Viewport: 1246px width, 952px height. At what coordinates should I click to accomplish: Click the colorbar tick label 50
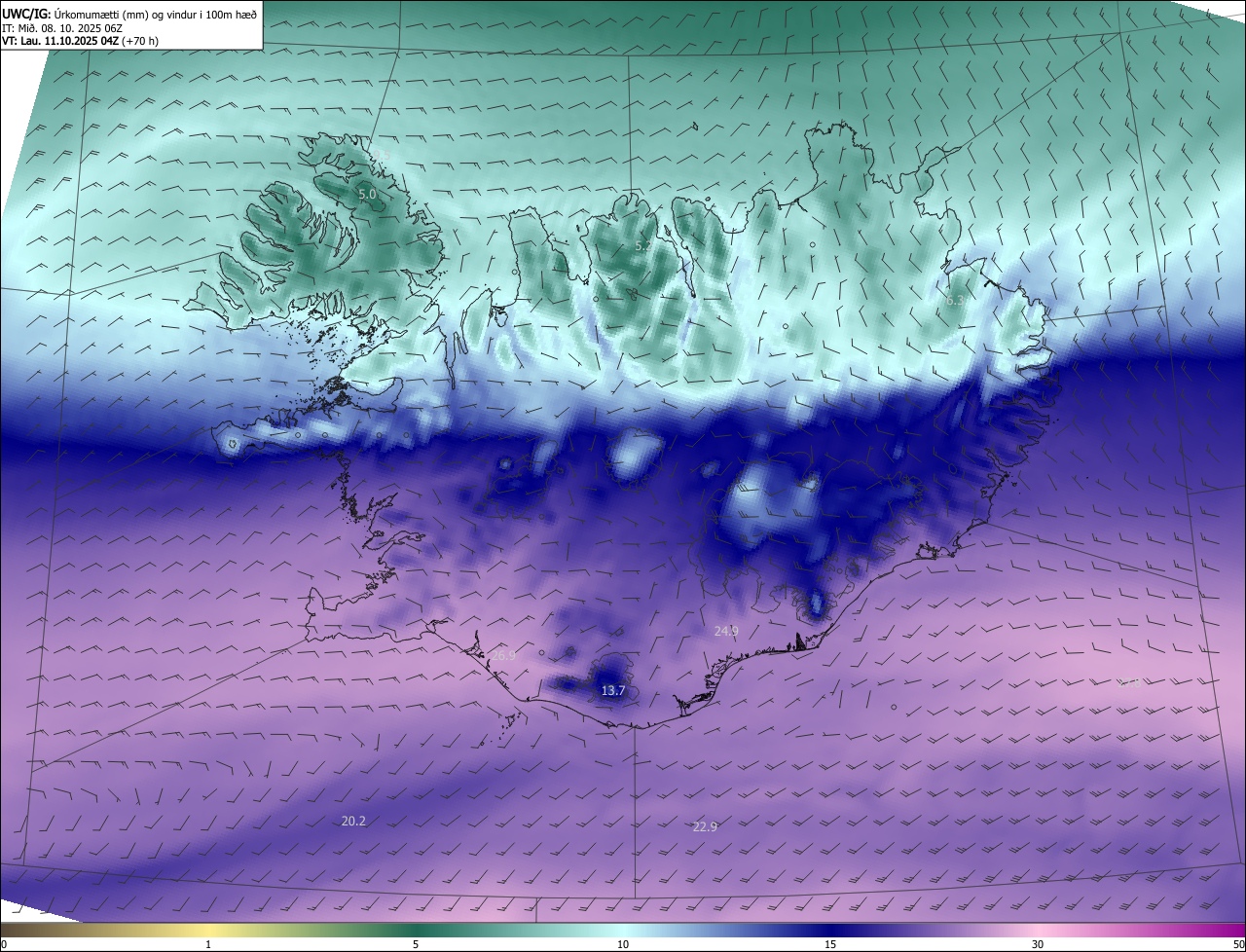[1238, 945]
